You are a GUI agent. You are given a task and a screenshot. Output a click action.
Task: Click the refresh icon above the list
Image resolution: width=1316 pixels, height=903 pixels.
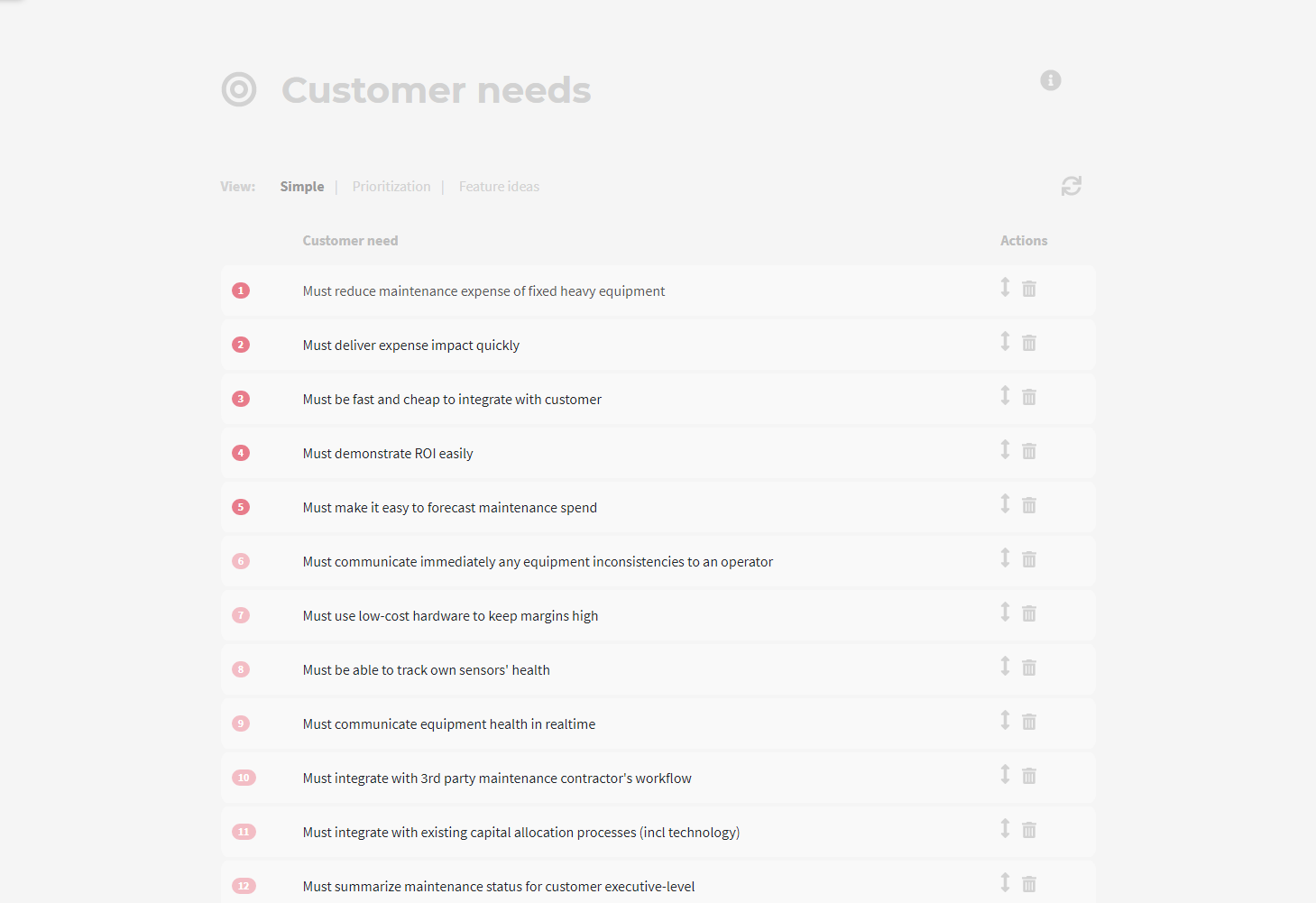(1071, 186)
